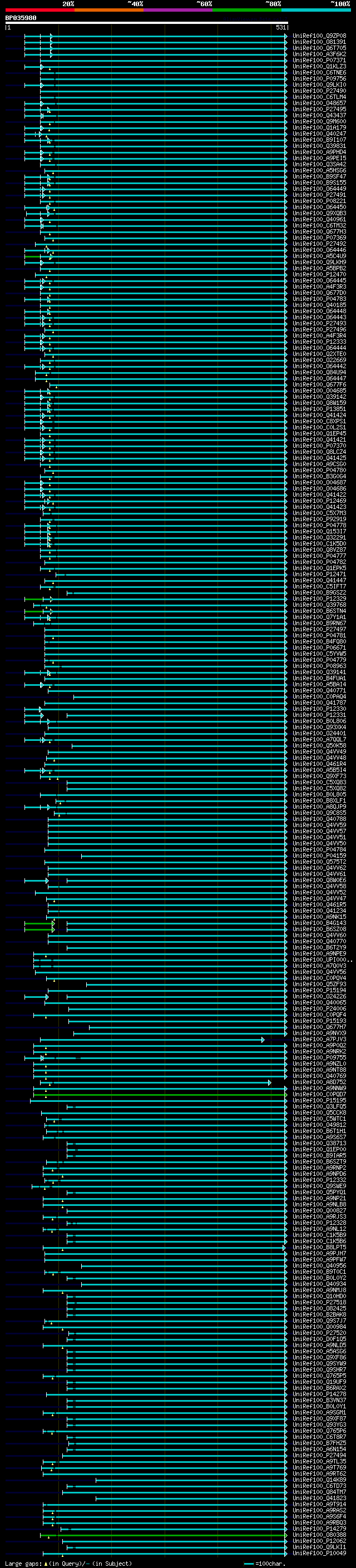Click the orange ~40% identity legend segment
Image resolution: width=356 pixels, height=1568 pixels.
[109, 10]
